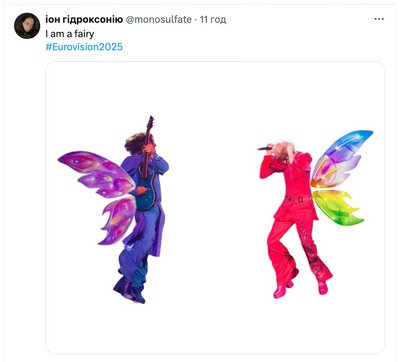Click the author's round profile avatar
Image resolution: width=400 pixels, height=362 pixels.
[x=27, y=26]
